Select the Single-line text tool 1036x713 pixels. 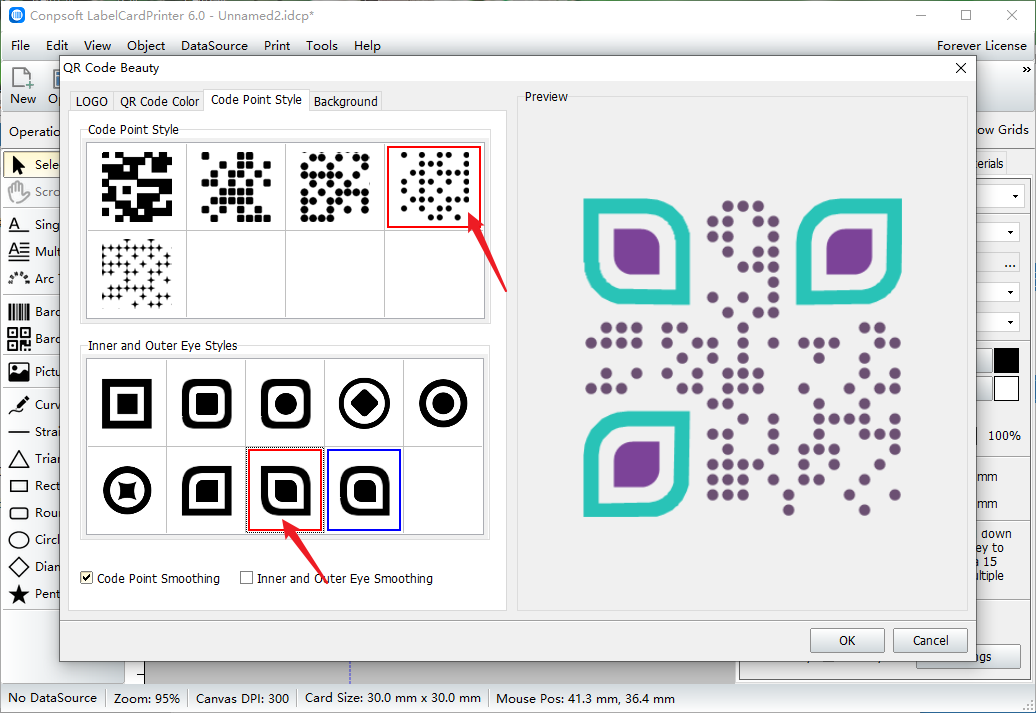pyautogui.click(x=32, y=225)
